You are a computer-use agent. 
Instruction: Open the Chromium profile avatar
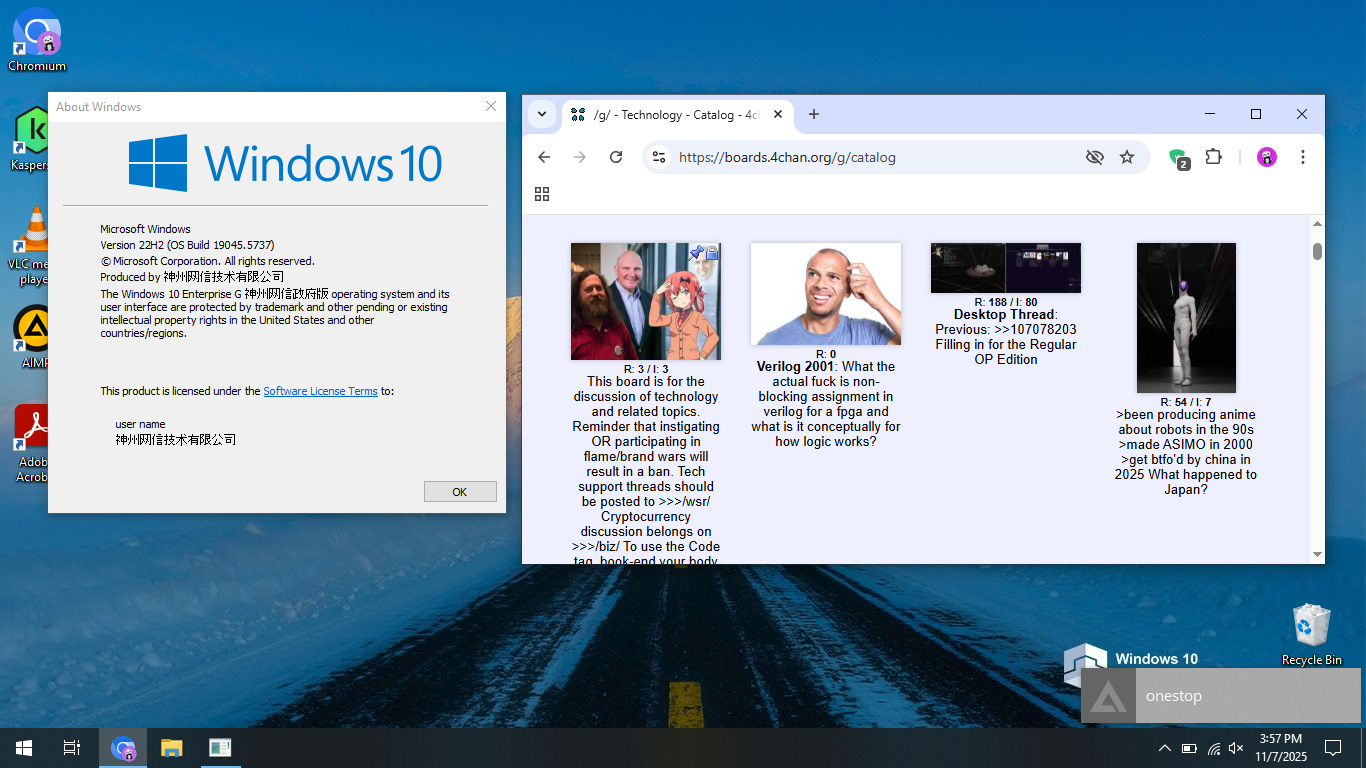[x=1267, y=157]
